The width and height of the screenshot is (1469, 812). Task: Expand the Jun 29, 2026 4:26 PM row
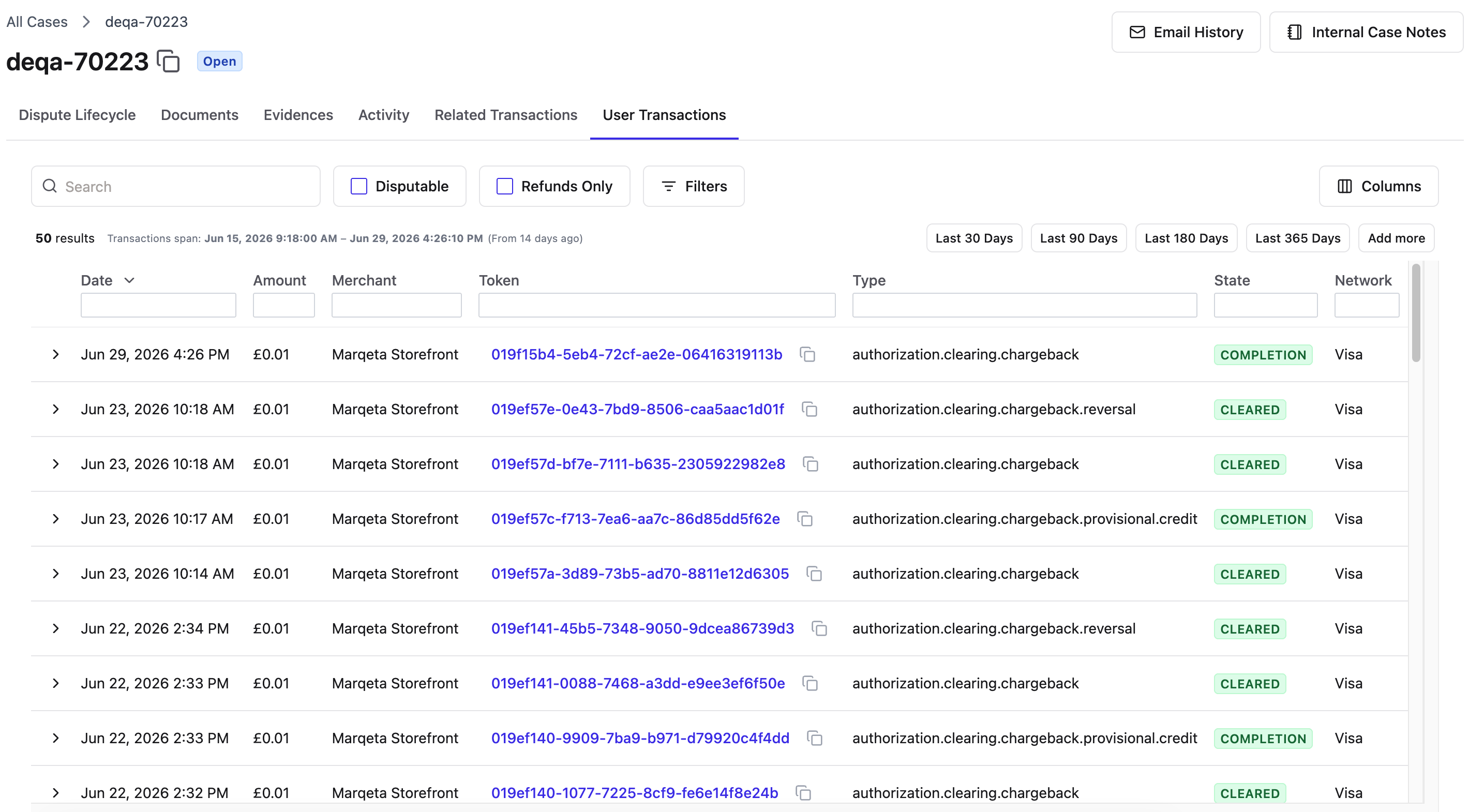click(55, 355)
